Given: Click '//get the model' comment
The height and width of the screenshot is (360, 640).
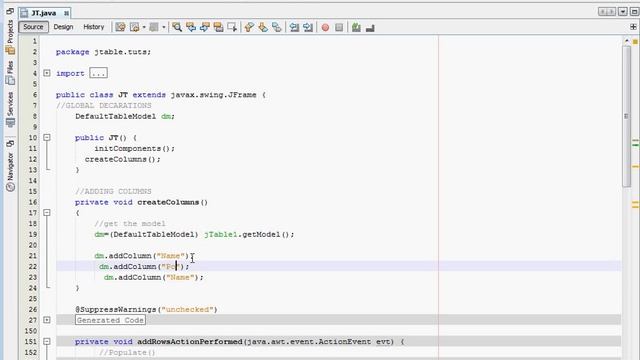Looking at the screenshot, I should [130, 224].
